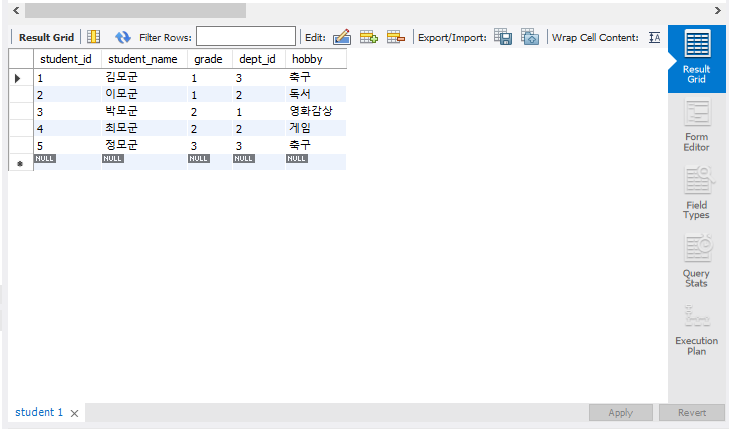Sort by student_name column header
The image size is (729, 429).
click(144, 59)
